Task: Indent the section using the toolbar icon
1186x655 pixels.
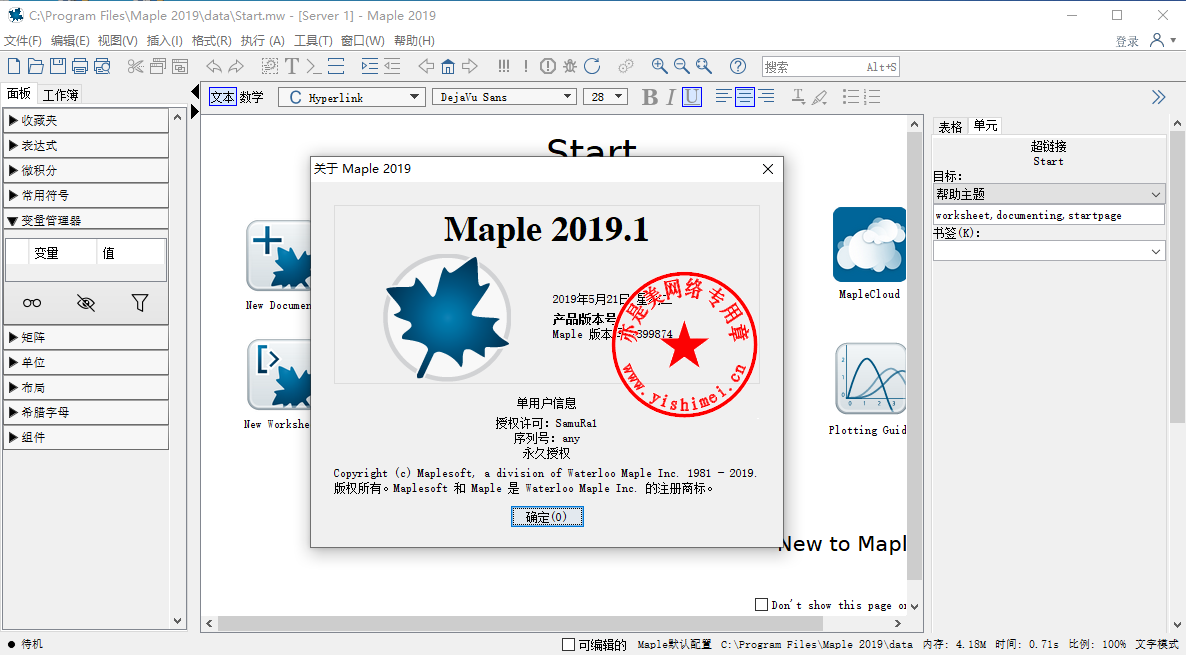Action: click(x=370, y=67)
